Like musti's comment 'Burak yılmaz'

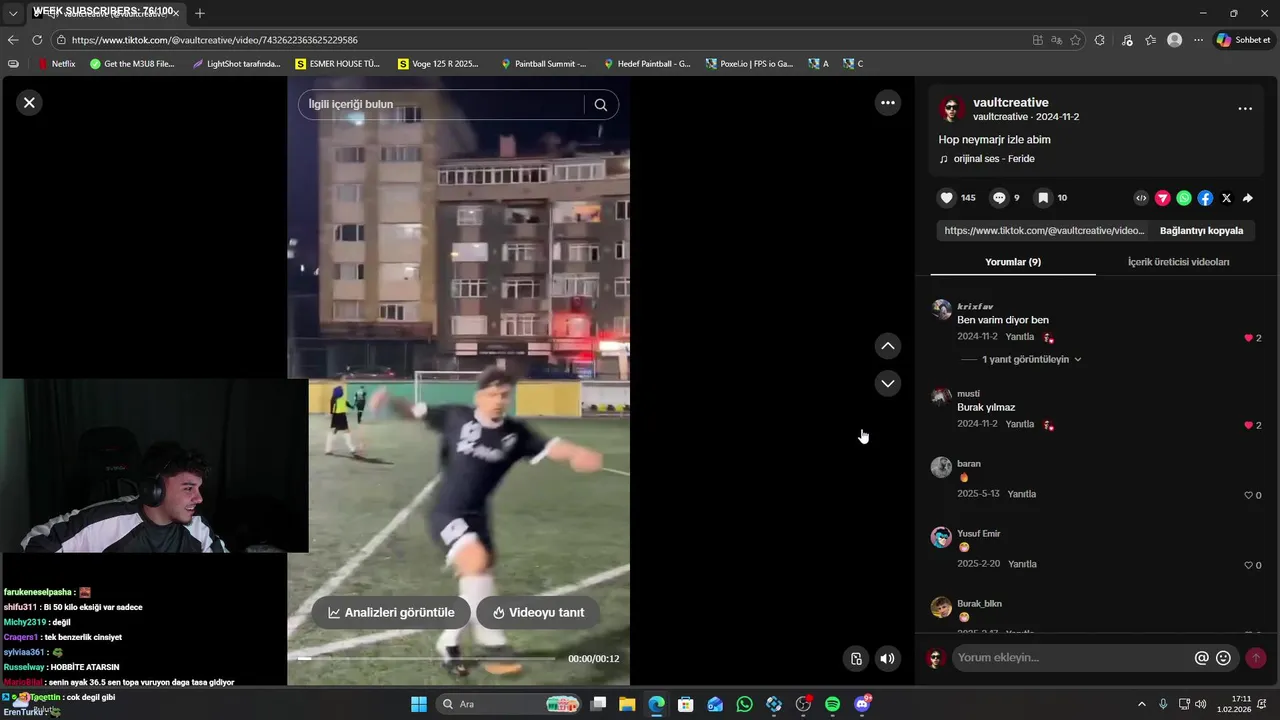click(1248, 425)
